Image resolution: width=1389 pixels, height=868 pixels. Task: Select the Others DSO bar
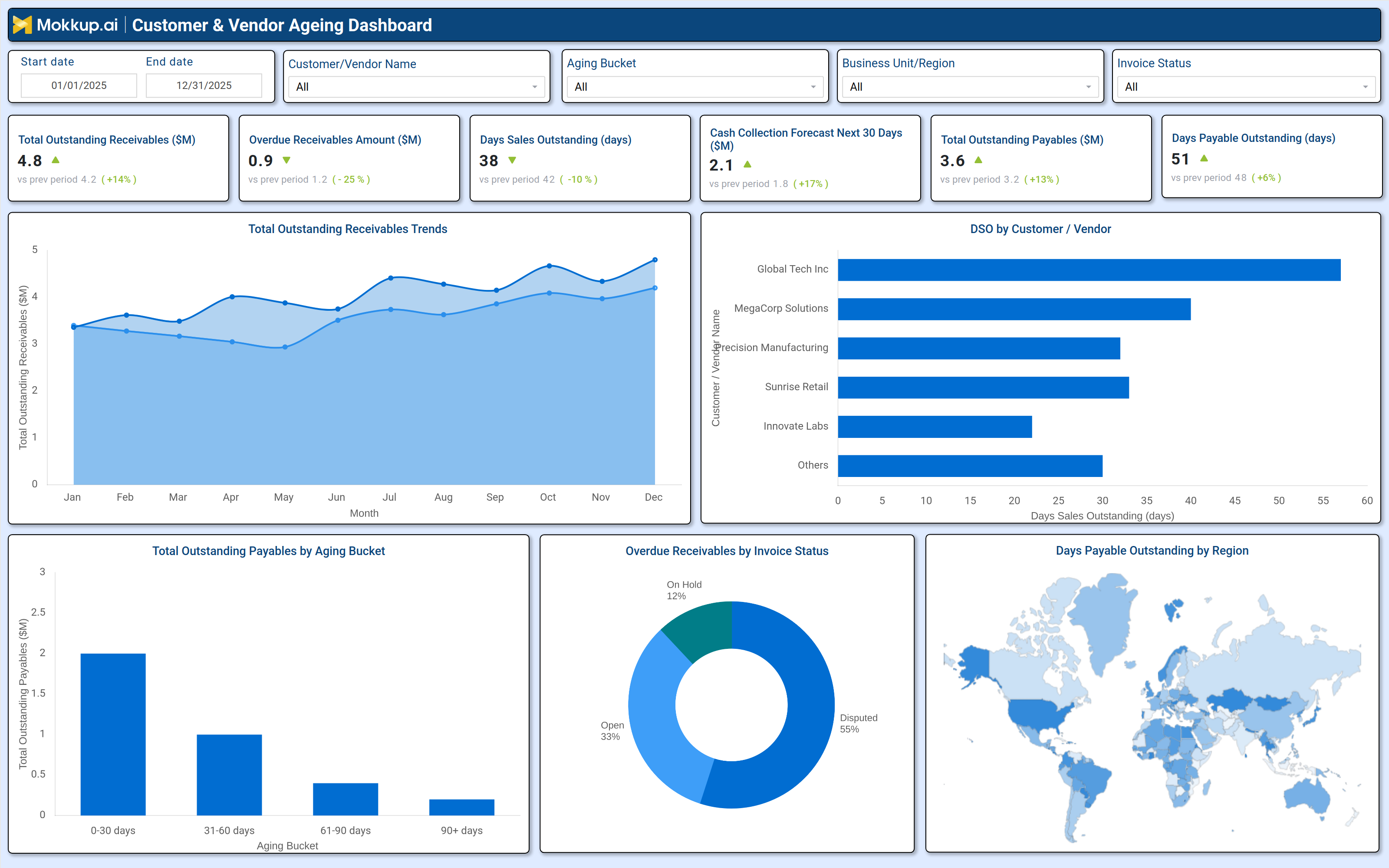(x=970, y=466)
